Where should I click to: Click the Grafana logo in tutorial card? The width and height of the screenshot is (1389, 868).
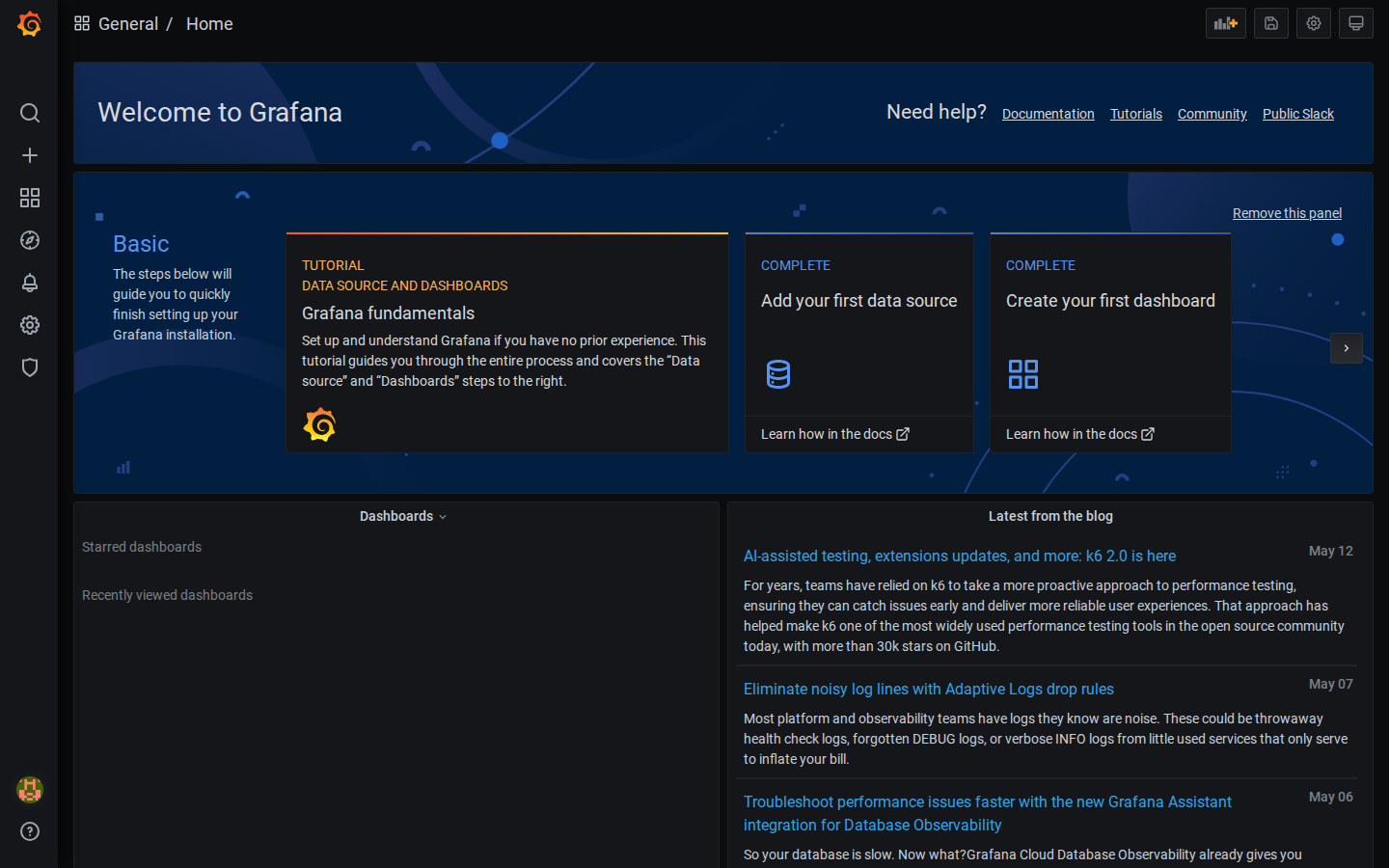(319, 424)
